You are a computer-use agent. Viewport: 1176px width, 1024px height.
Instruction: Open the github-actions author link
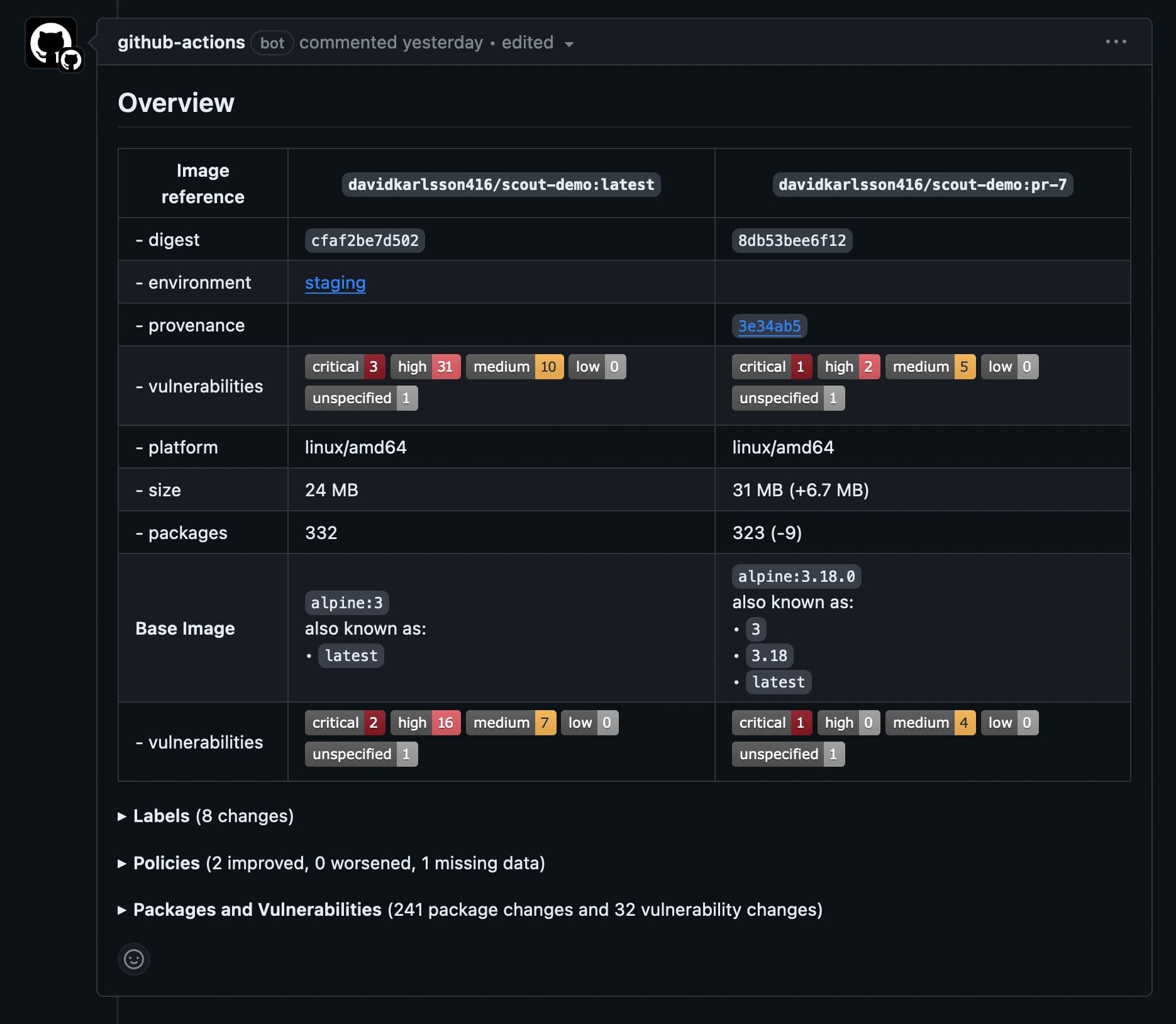[181, 42]
